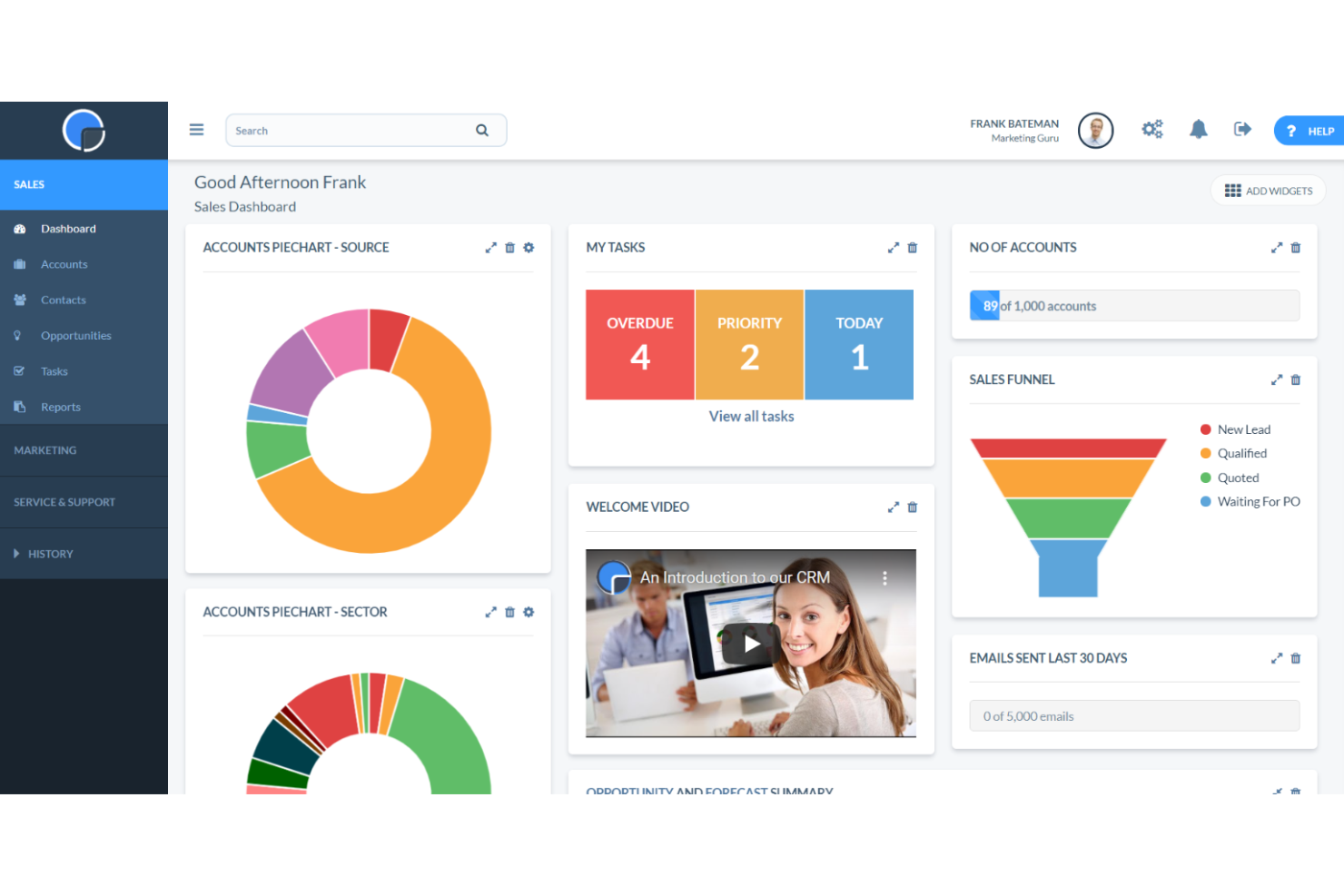1344x896 pixels.
Task: Open the Opportunities page
Action: click(75, 335)
